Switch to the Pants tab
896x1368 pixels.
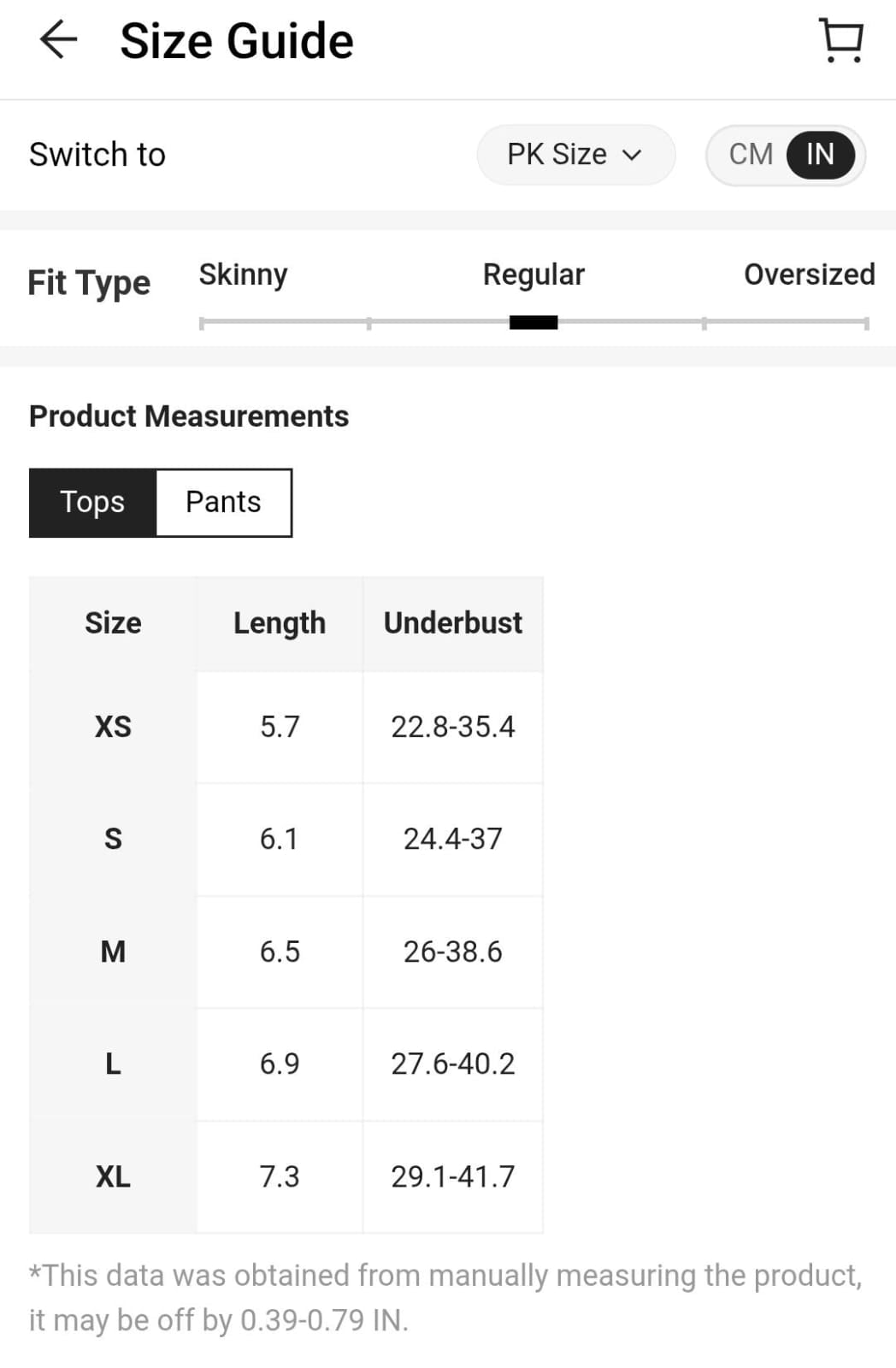[x=223, y=502]
